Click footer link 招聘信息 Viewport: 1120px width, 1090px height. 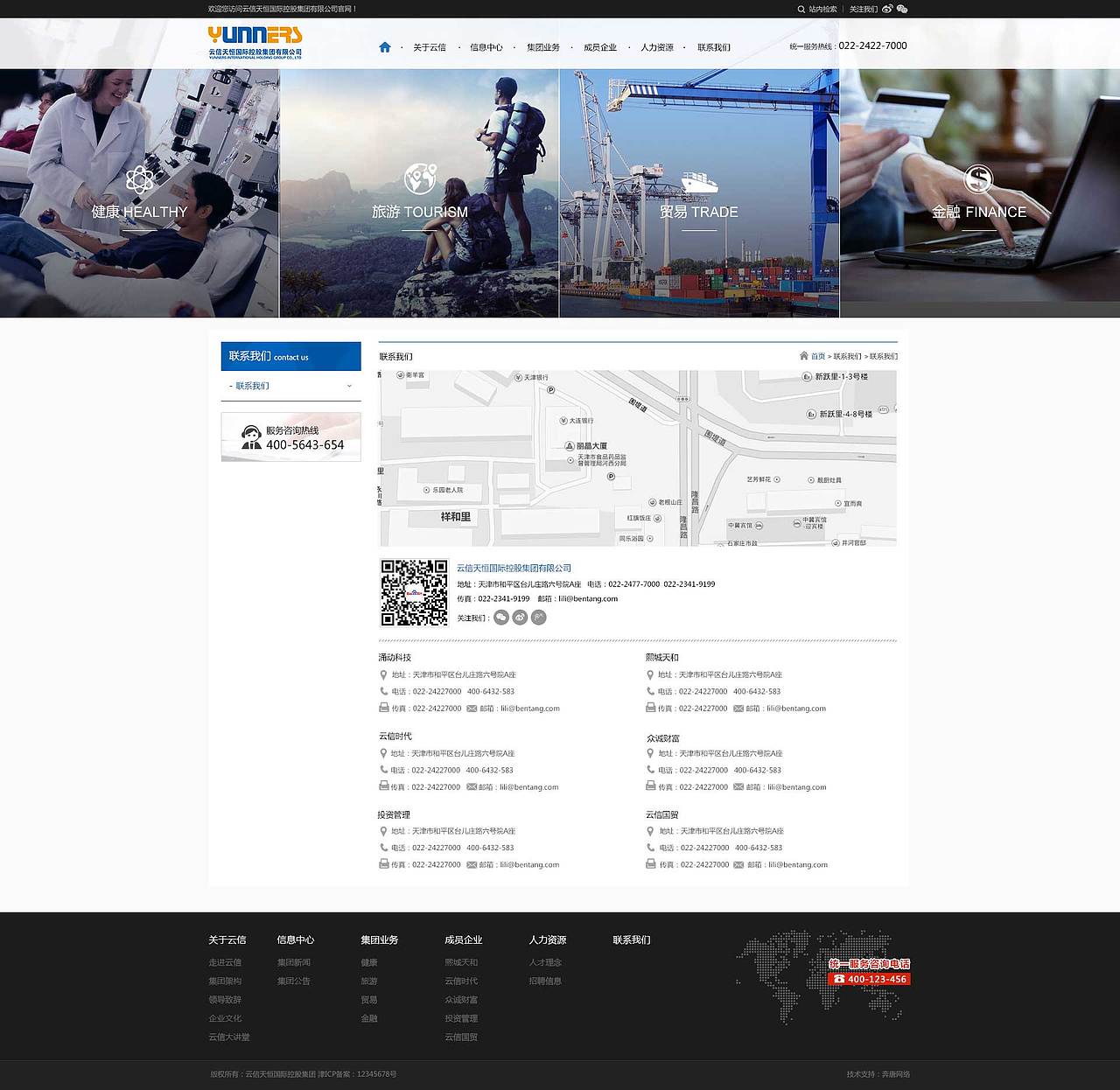(x=545, y=981)
